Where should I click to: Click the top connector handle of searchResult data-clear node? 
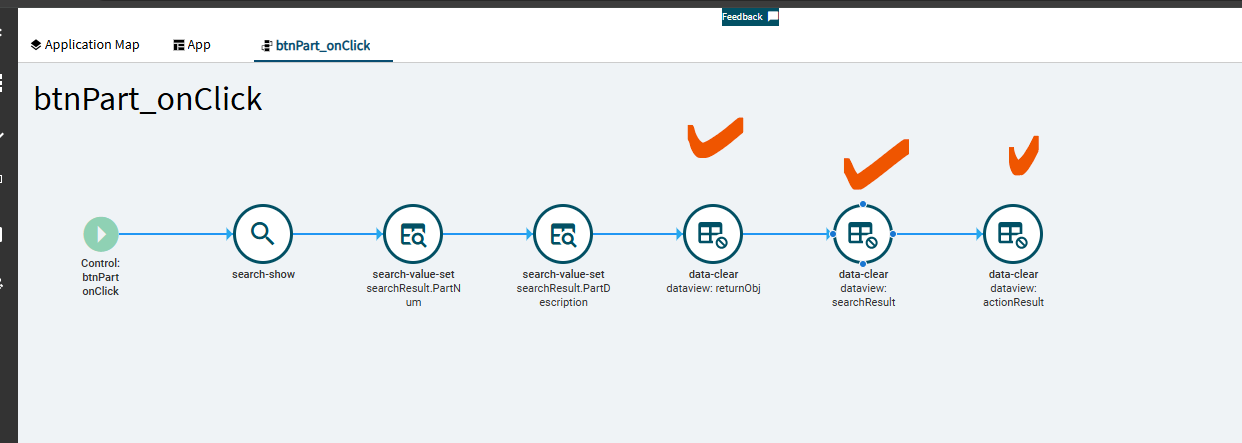[x=863, y=204]
